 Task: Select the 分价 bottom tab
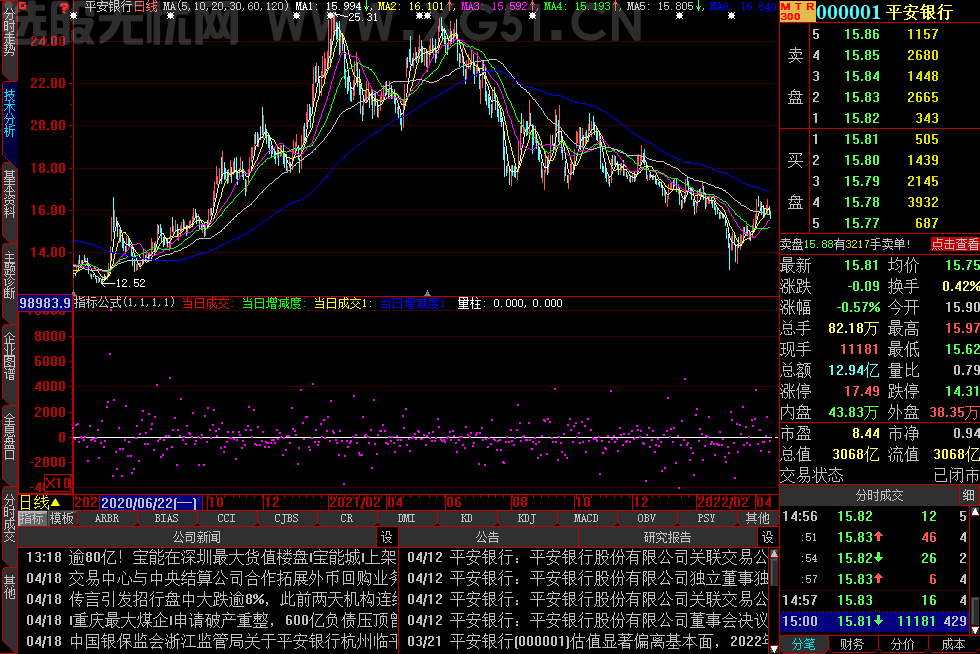(x=902, y=645)
